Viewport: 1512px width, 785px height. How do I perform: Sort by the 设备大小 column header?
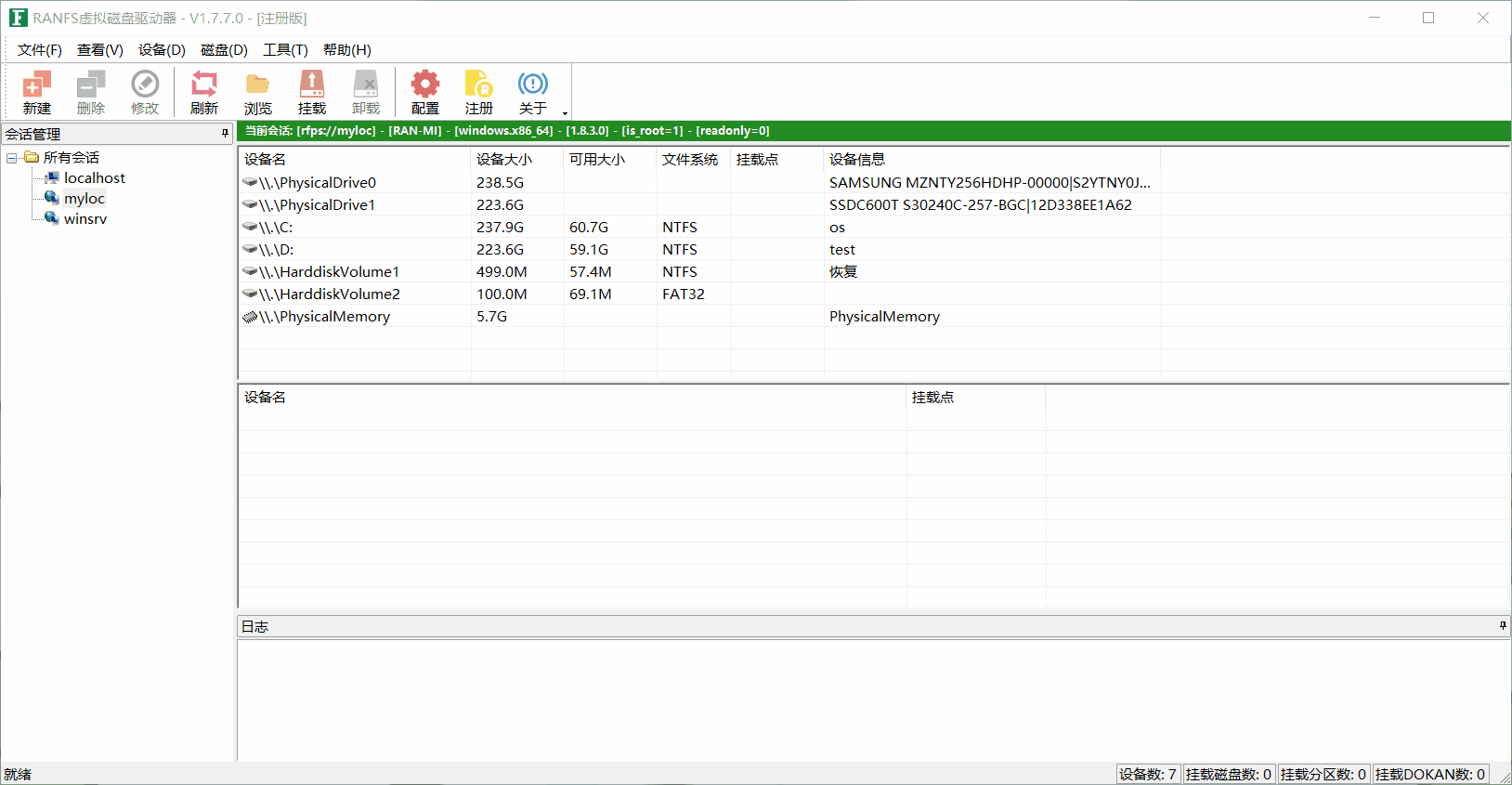[504, 160]
